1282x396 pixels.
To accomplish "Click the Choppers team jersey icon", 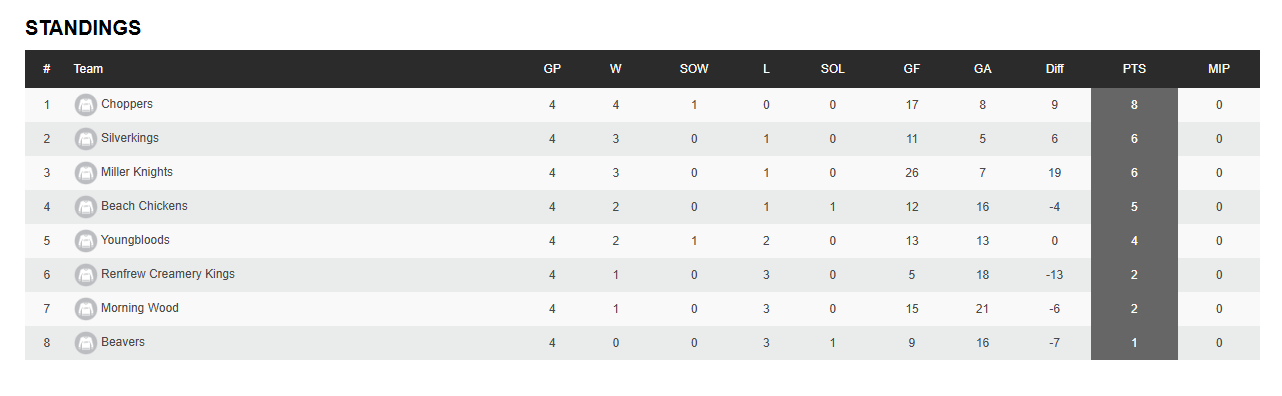I will (x=86, y=105).
